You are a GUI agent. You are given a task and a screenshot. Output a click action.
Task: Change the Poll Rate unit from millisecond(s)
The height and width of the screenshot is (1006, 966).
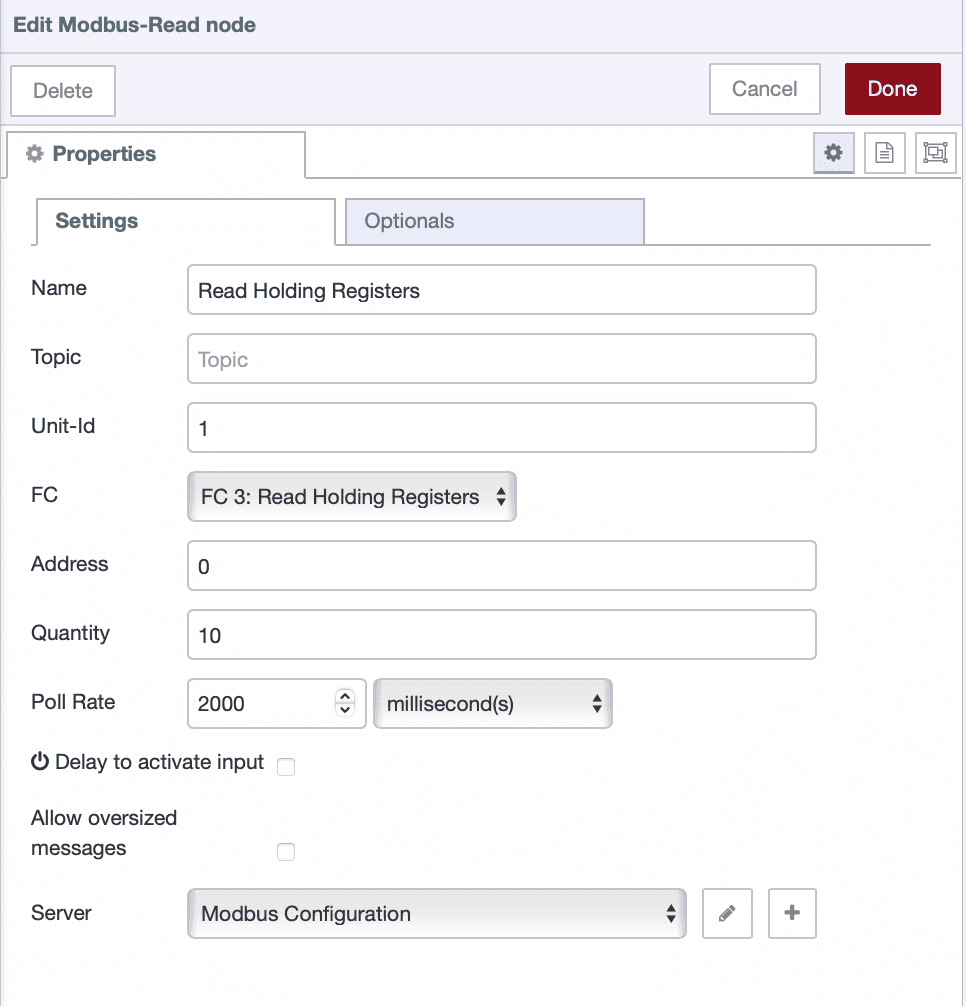point(492,703)
